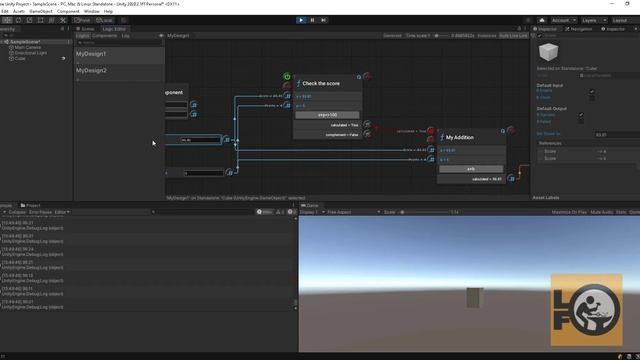Image resolution: width=640 pixels, height=360 pixels.
Task: Click the search icon on Check the score node
Action: coord(359,77)
